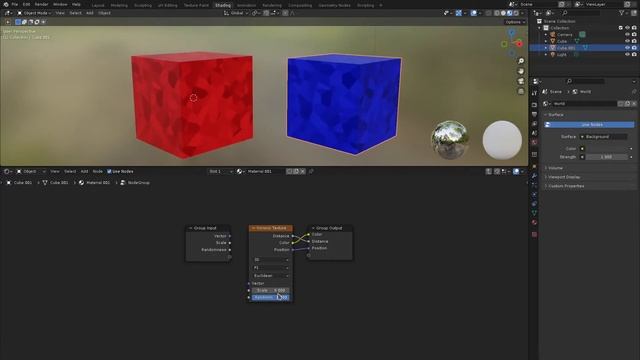This screenshot has height=360, width=640.
Task: Toggle Cube visibility eye in outliner
Action: (627, 41)
